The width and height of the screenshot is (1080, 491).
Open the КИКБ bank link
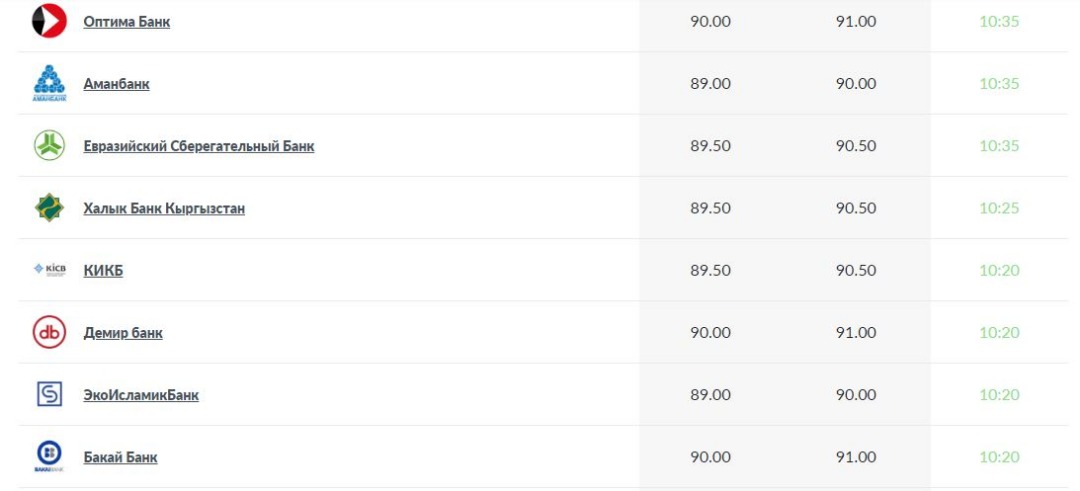point(103,271)
